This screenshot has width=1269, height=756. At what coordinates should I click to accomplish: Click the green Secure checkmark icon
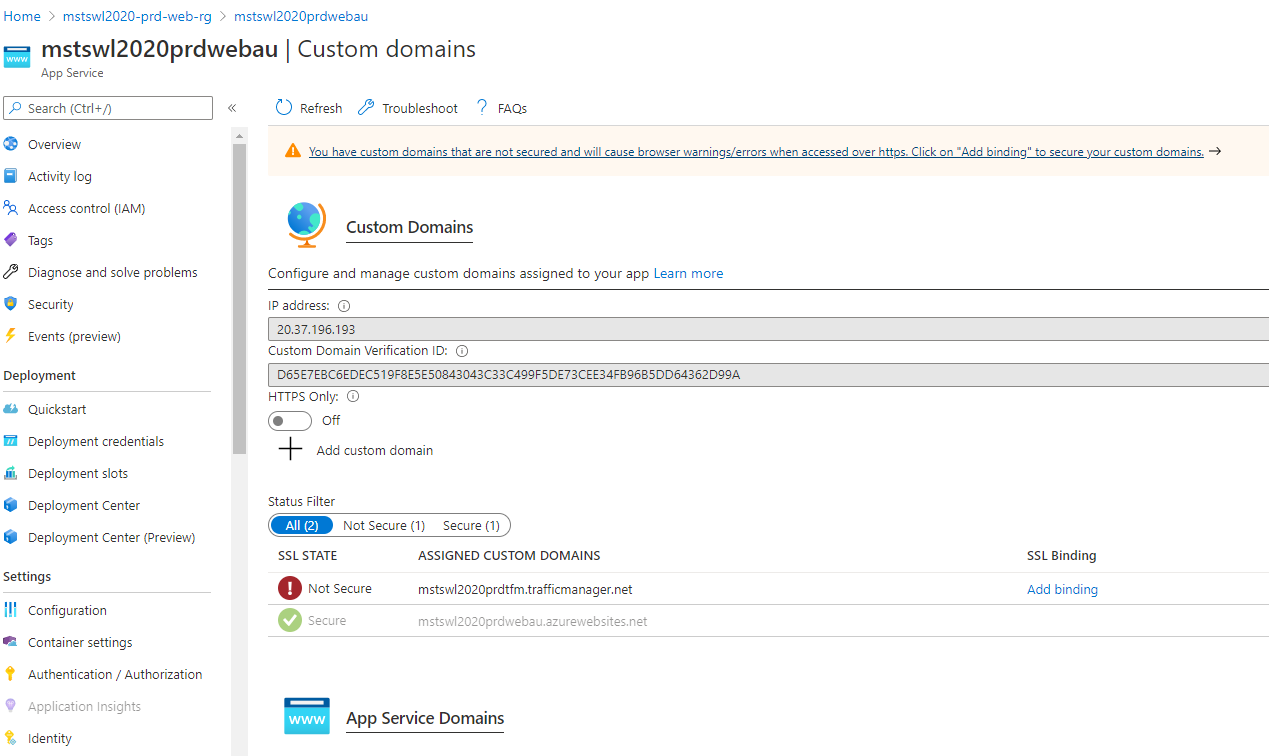point(290,621)
